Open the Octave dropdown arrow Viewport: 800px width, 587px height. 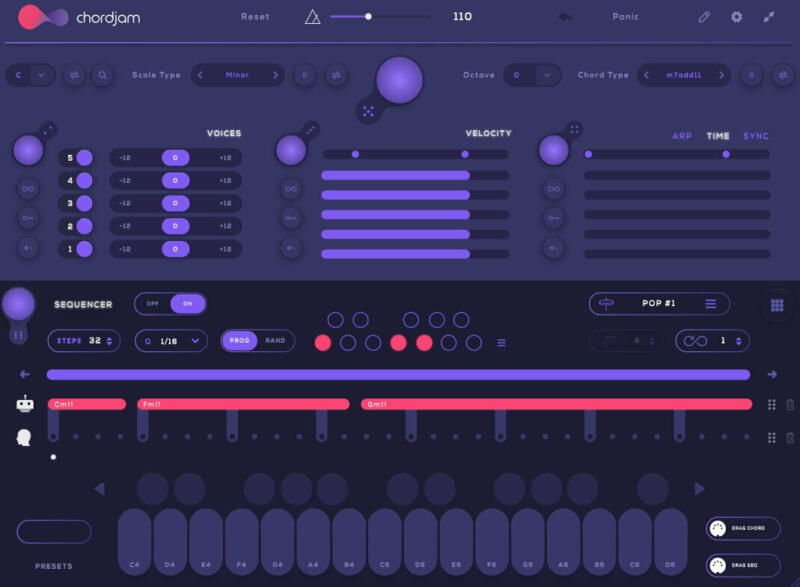tap(547, 75)
